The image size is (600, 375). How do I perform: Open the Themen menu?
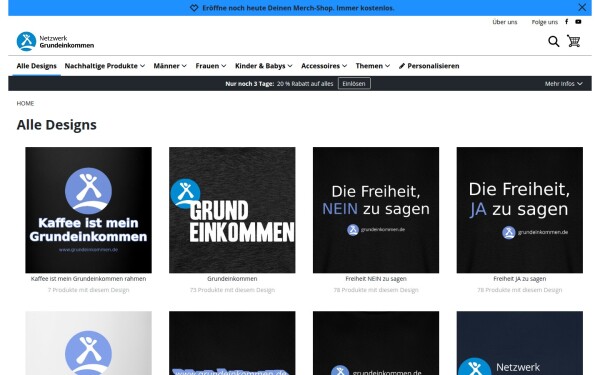pyautogui.click(x=373, y=66)
